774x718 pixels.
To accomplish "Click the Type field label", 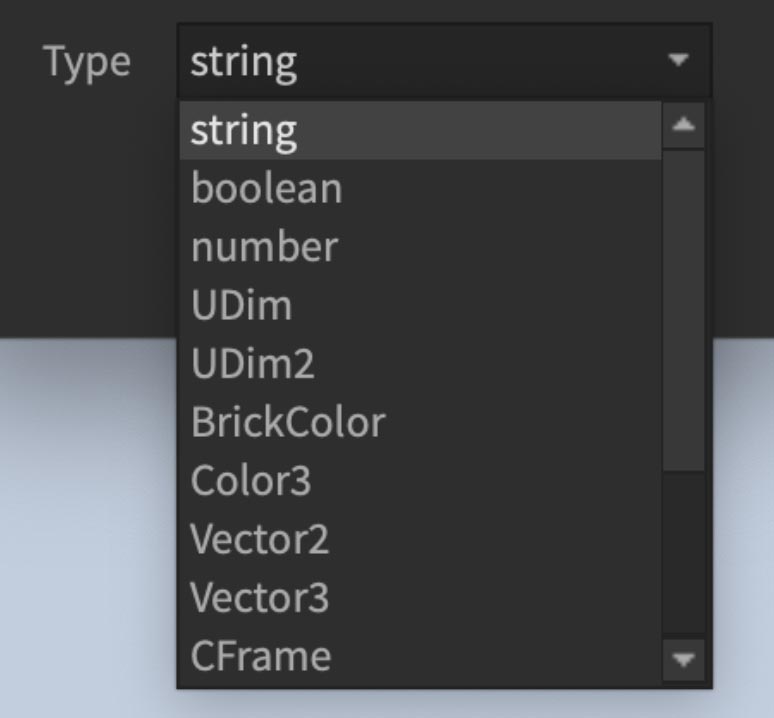I will 87,63.
